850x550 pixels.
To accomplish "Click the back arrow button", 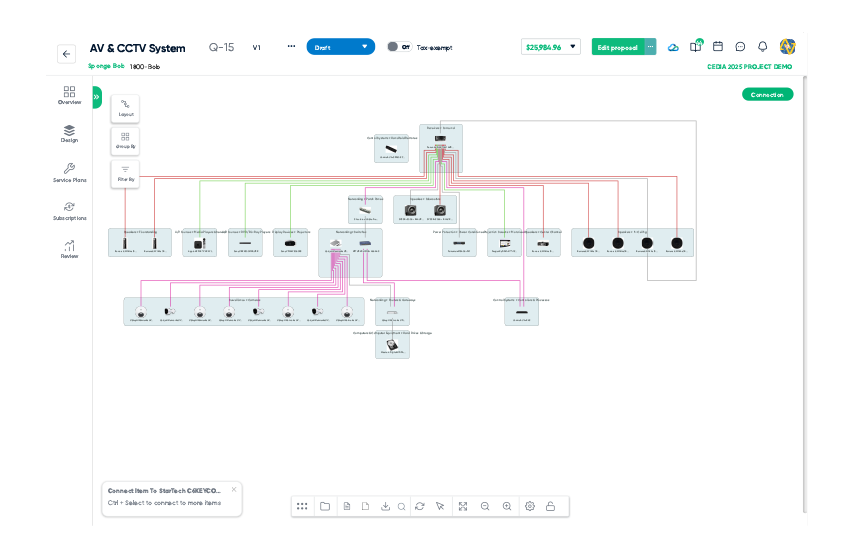I will (66, 55).
